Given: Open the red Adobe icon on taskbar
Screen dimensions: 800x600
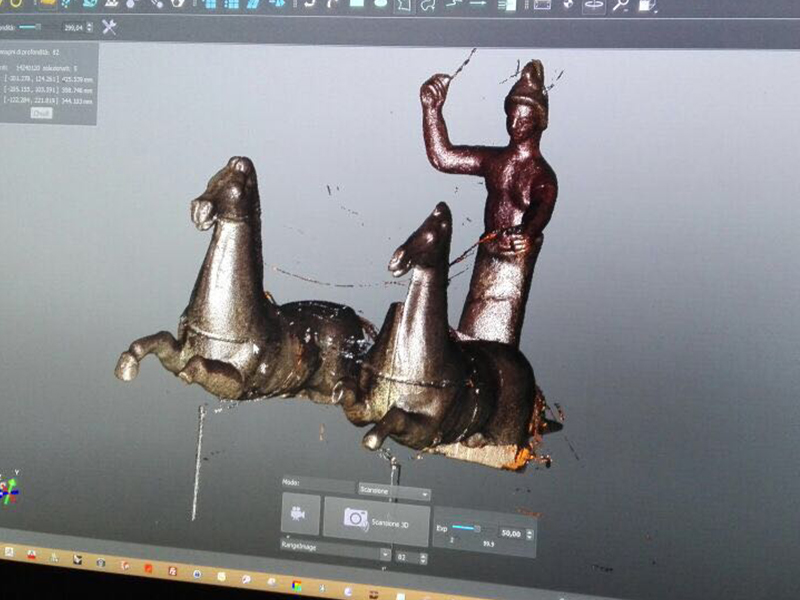Looking at the screenshot, I should pyautogui.click(x=32, y=555).
